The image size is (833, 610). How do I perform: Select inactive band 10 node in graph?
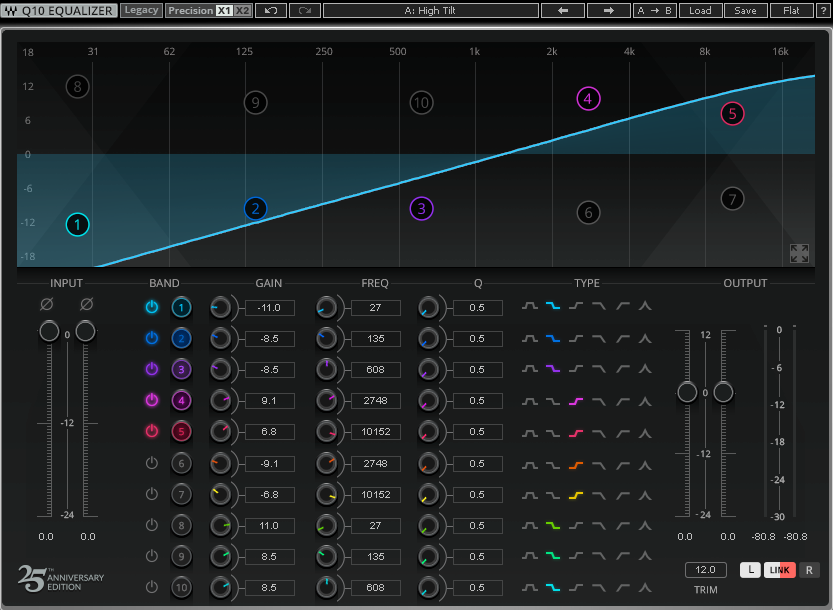pos(421,103)
